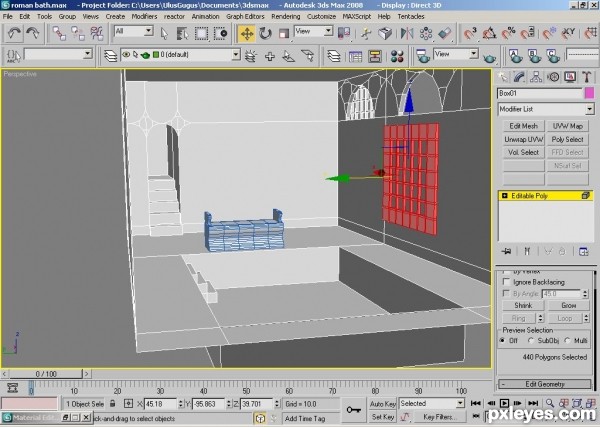Click the UVW Map modifier button
Screen dimensions: 600x427
coord(567,126)
